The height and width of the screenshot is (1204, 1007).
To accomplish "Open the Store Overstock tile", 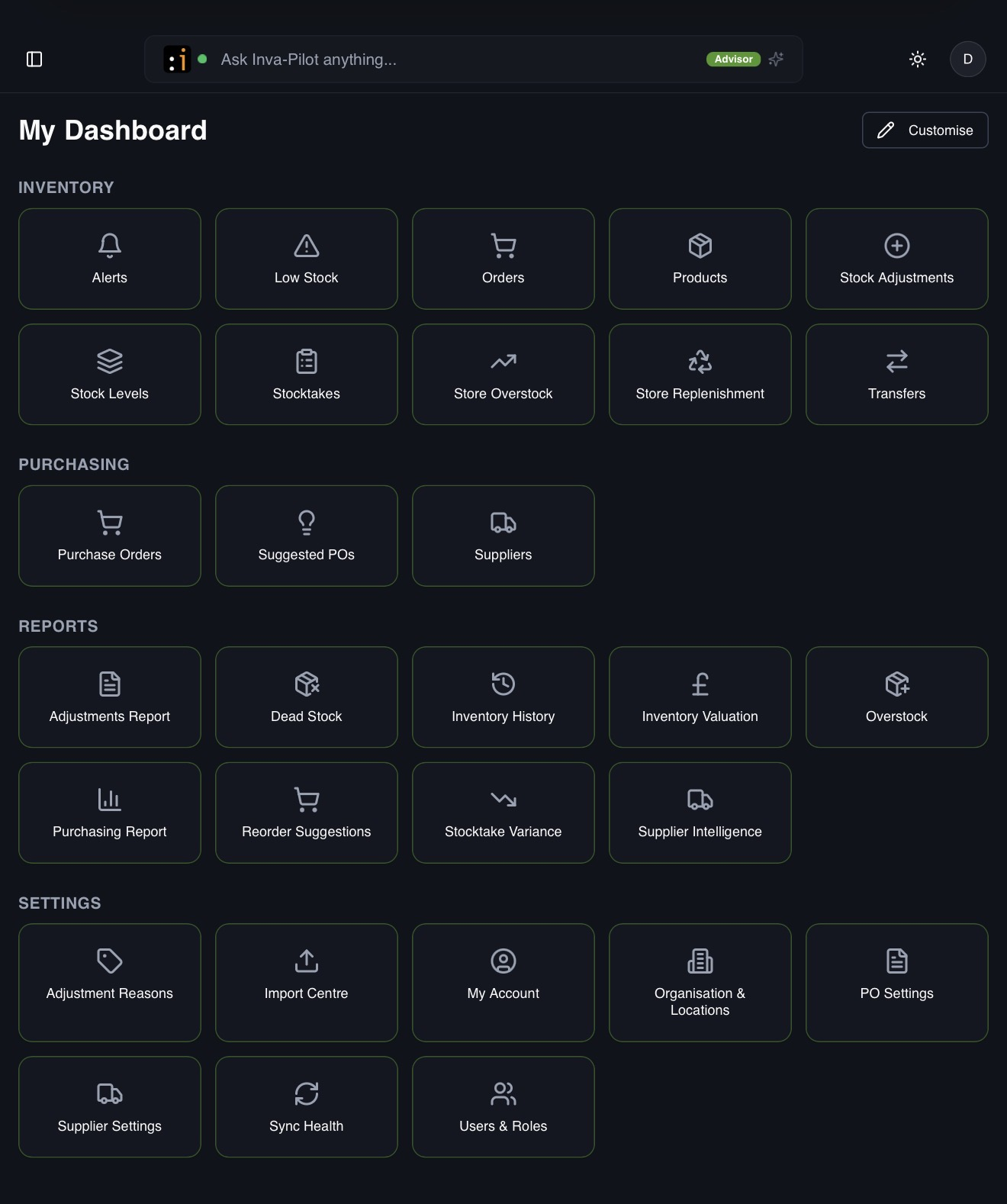I will pos(504,375).
